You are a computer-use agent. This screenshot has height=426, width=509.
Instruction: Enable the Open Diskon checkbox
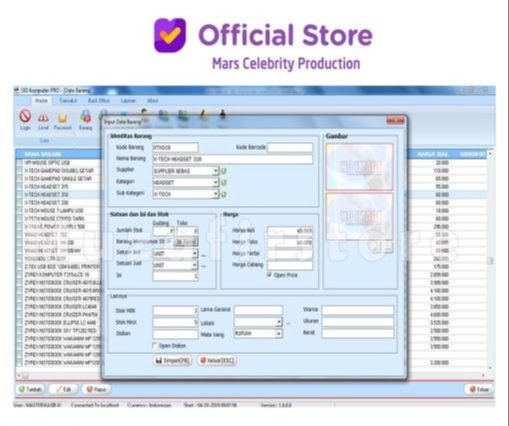click(x=155, y=345)
